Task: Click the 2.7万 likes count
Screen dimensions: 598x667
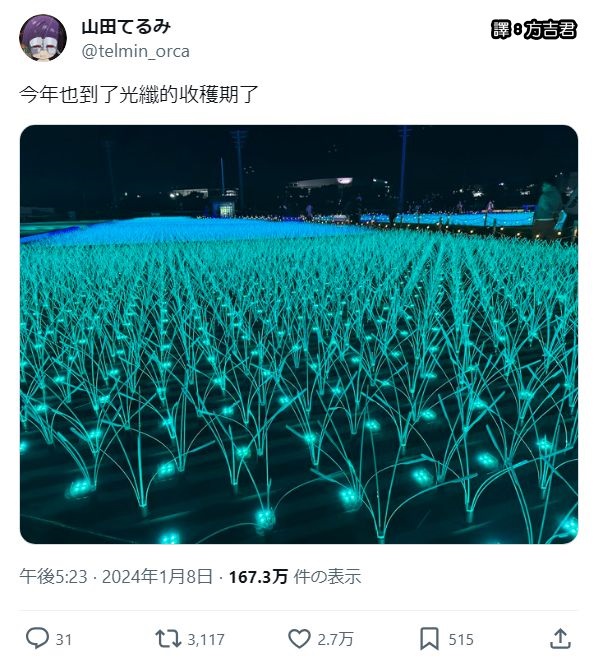Action: point(335,639)
